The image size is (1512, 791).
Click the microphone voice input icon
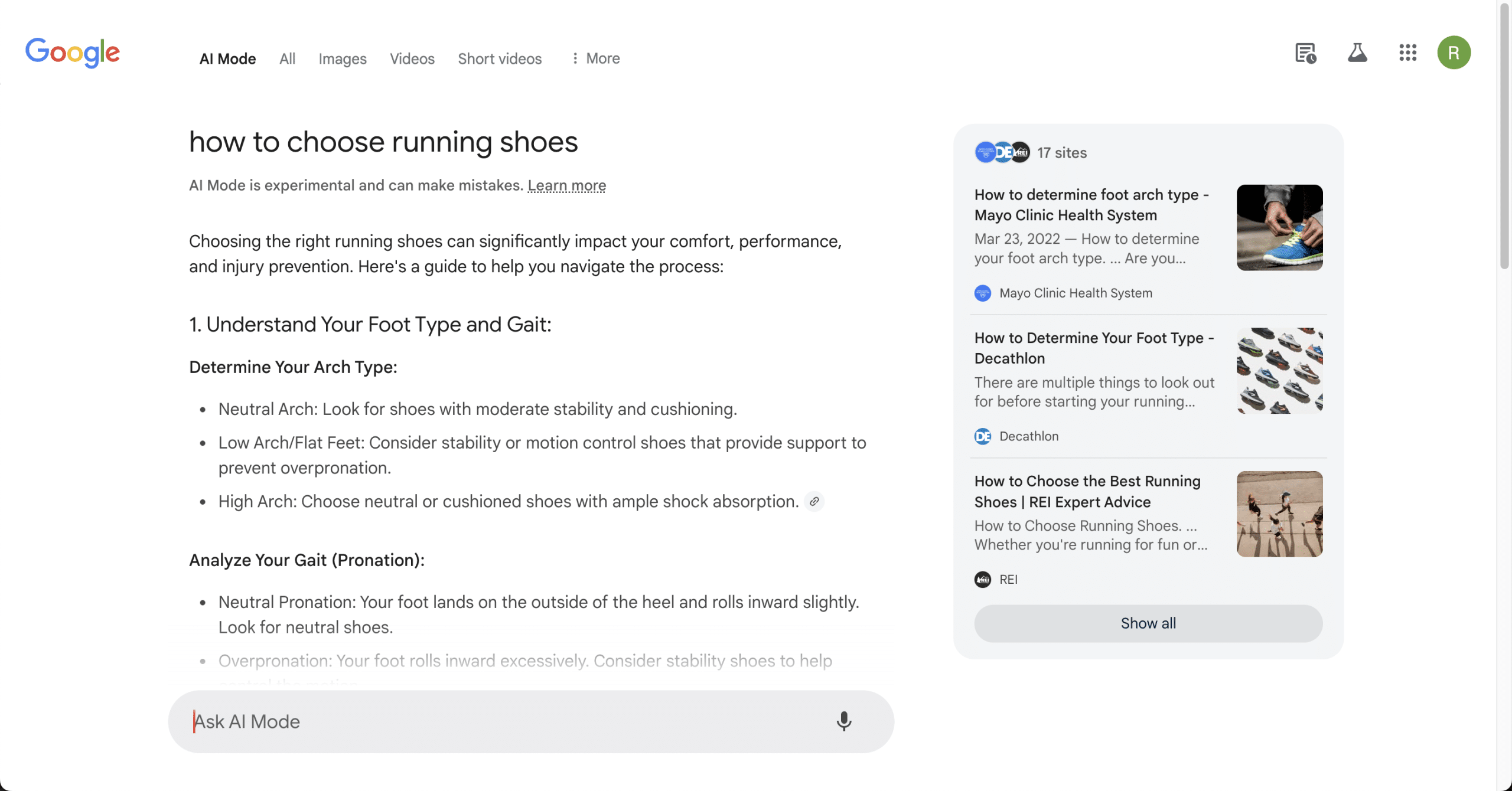click(844, 721)
